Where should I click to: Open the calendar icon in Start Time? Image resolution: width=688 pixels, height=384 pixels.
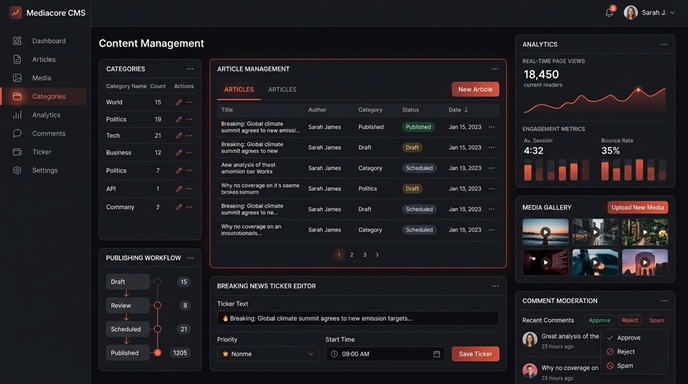[437, 354]
